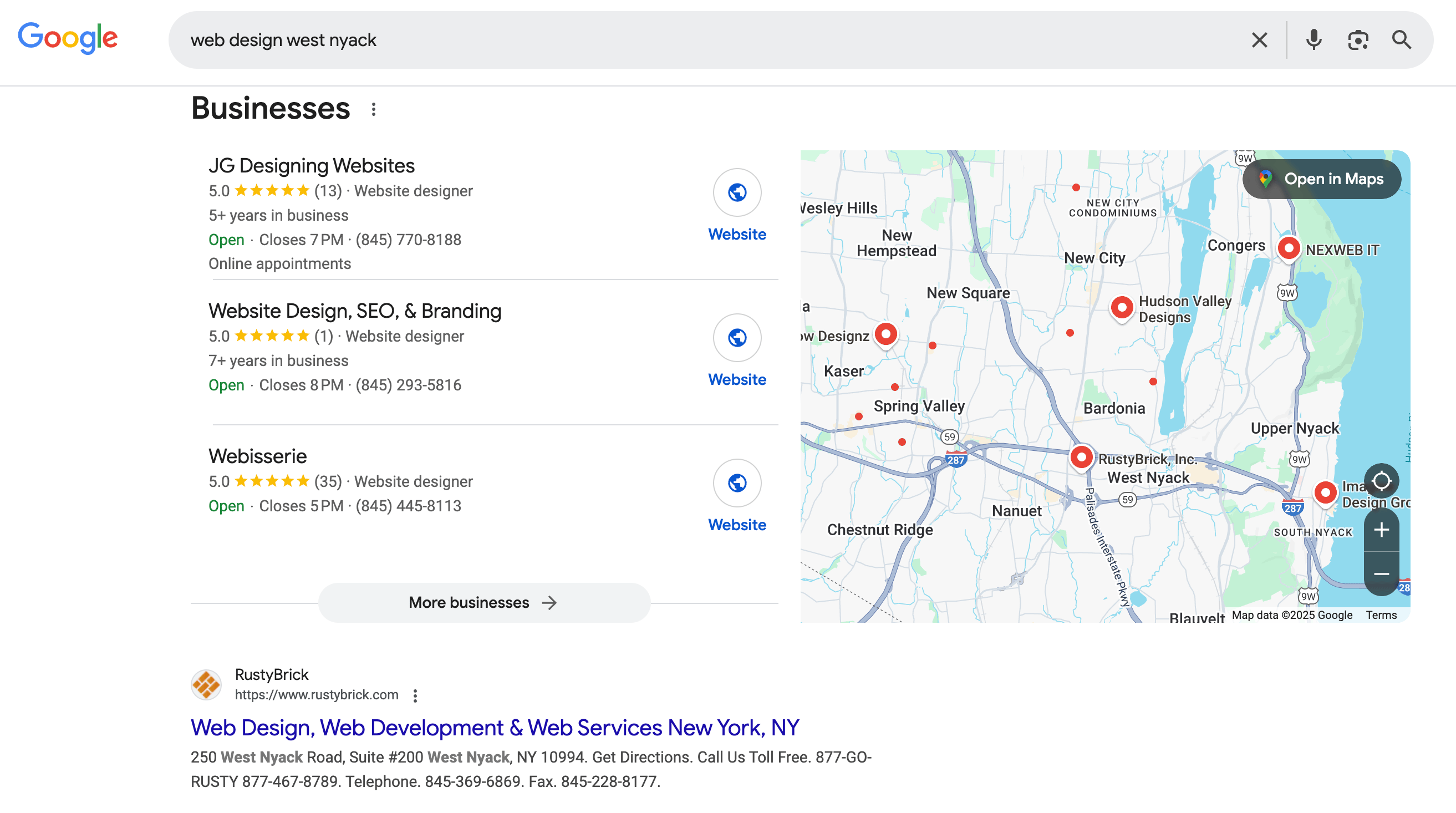The width and height of the screenshot is (1456, 813).
Task: Click RustyBrick site name above URL
Action: pyautogui.click(x=272, y=675)
